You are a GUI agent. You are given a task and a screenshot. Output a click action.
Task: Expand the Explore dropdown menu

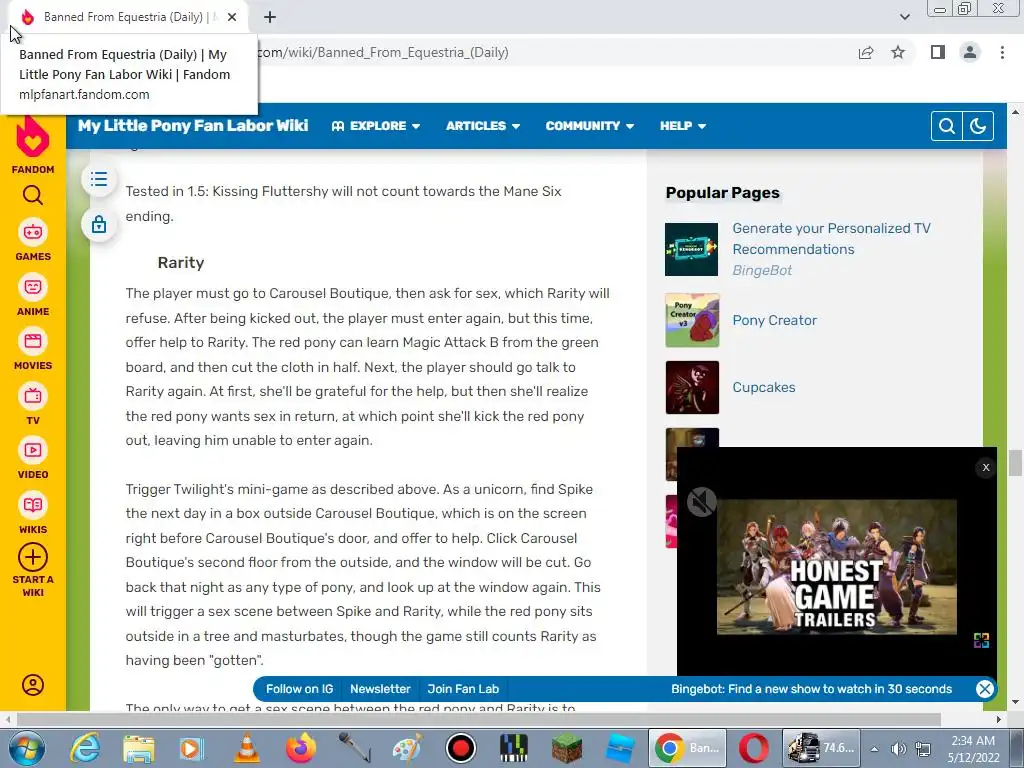(376, 125)
